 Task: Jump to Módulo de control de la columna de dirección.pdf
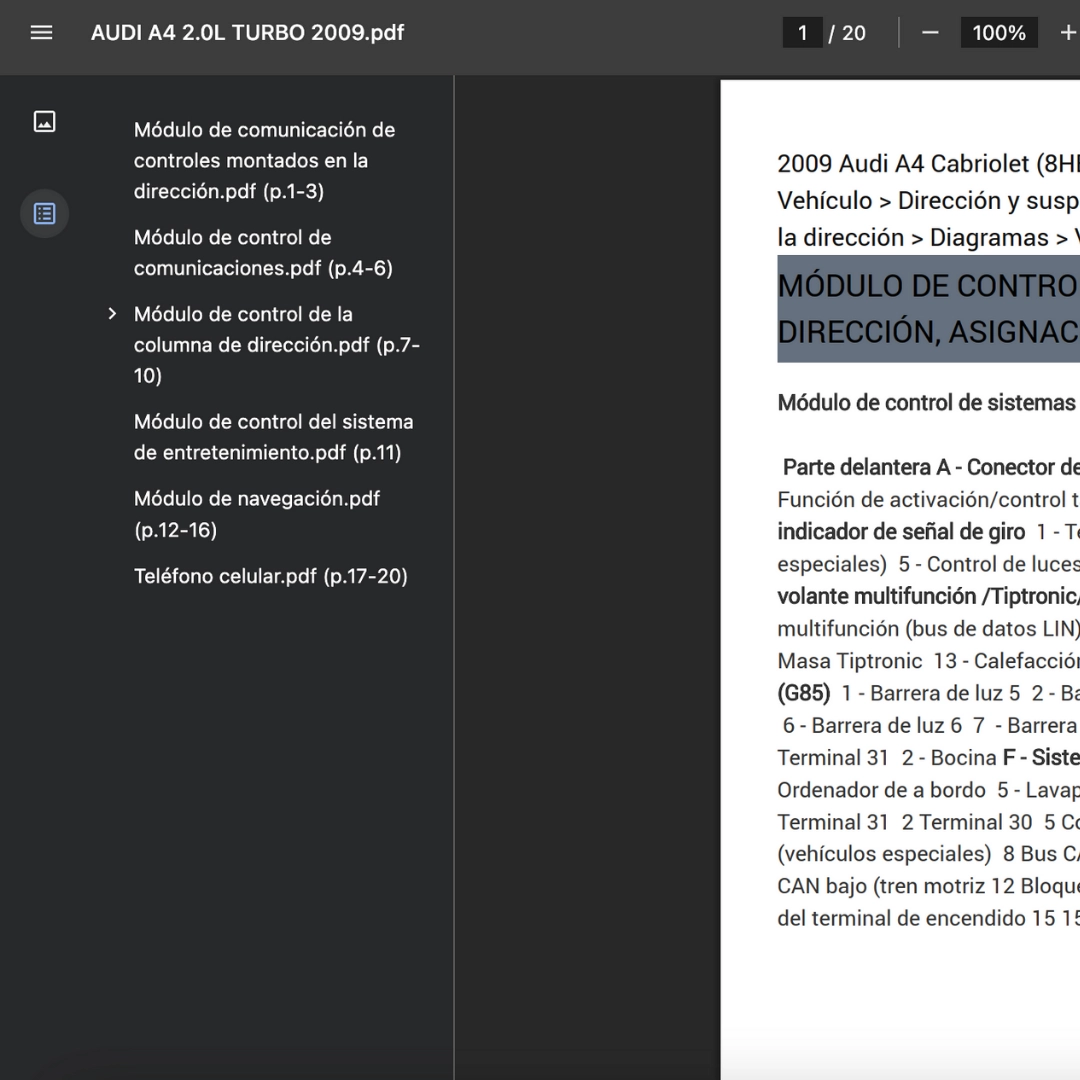coord(276,345)
